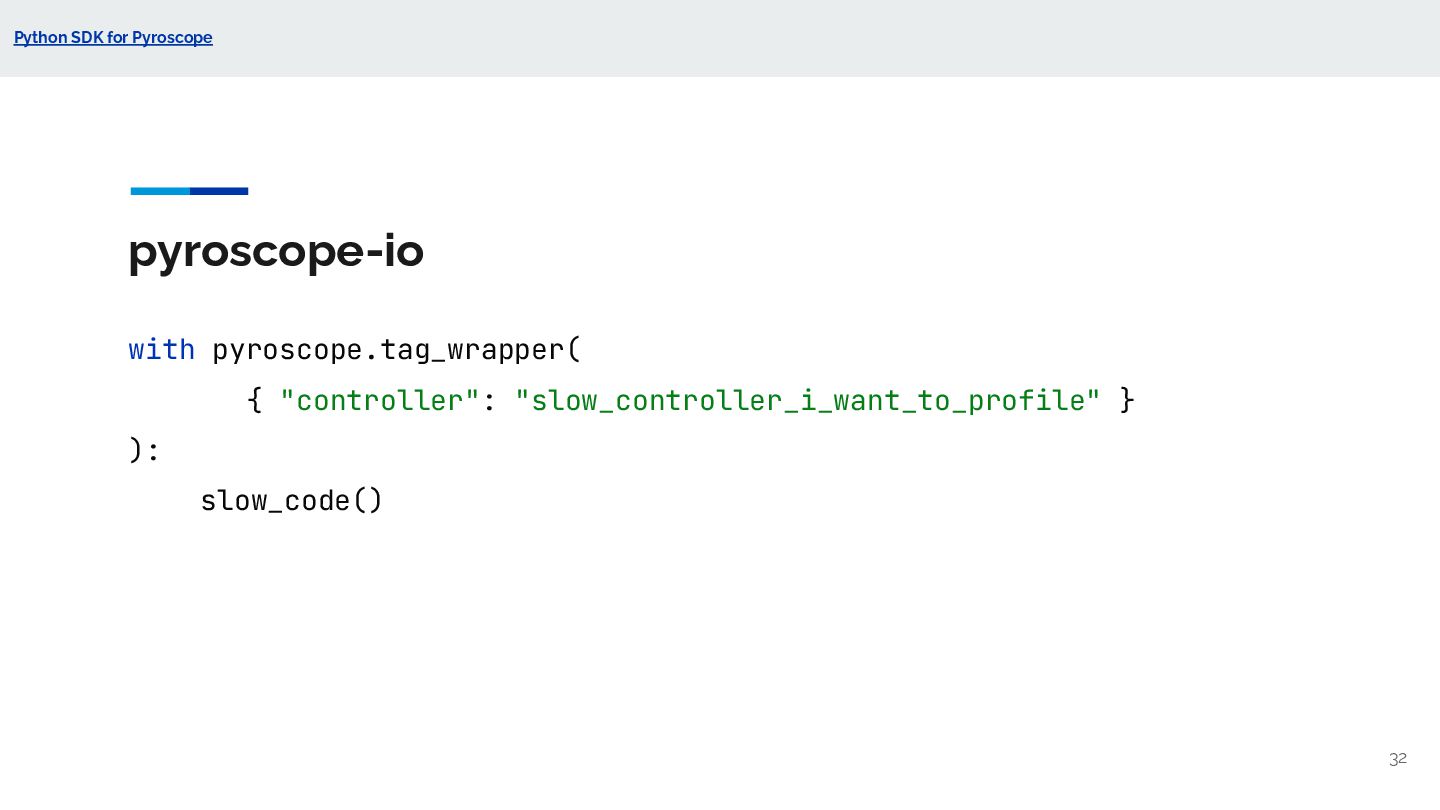Select the slow_controller_i_want_to_profile string value
This screenshot has width=1440, height=810.
tap(808, 400)
